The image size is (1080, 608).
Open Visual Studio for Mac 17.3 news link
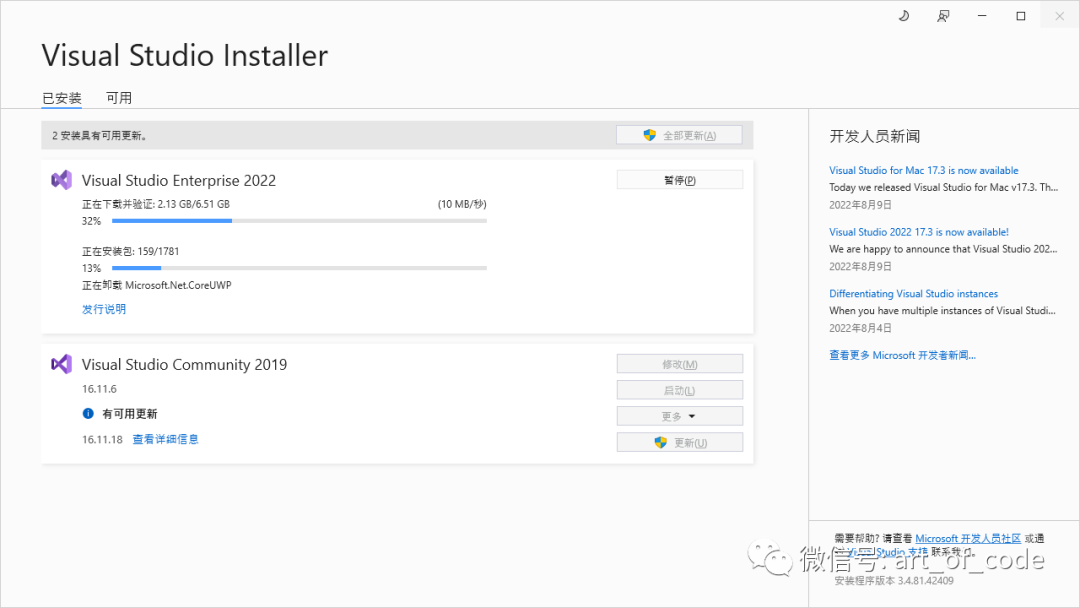923,170
